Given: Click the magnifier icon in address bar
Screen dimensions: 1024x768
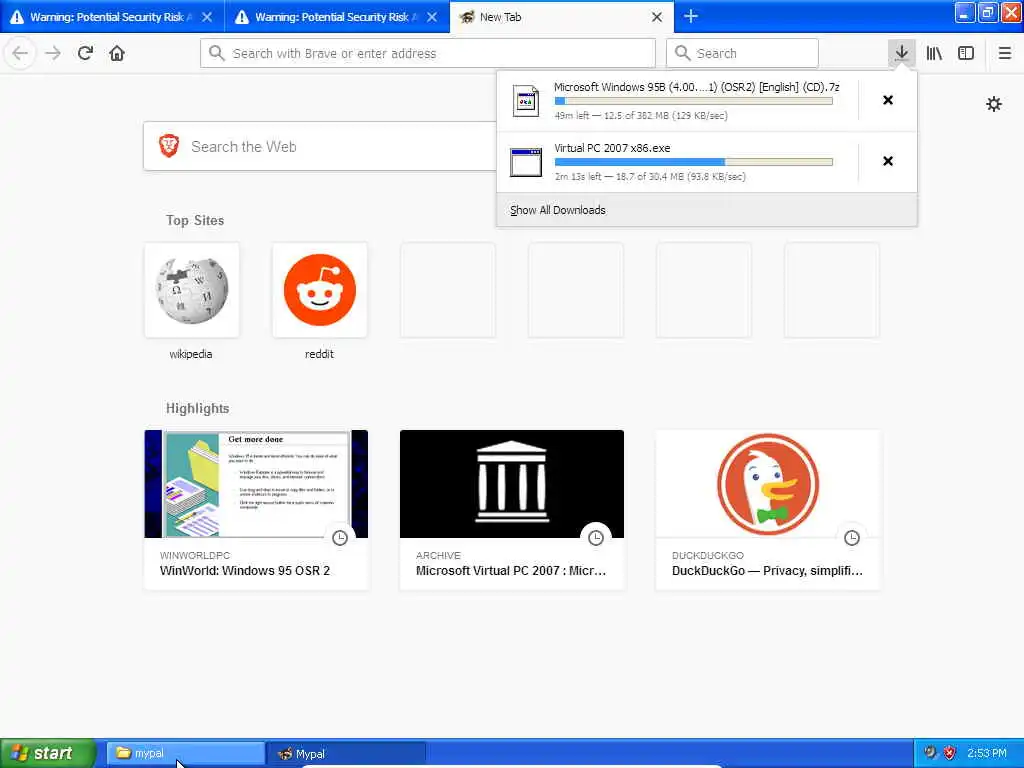Looking at the screenshot, I should [x=217, y=53].
